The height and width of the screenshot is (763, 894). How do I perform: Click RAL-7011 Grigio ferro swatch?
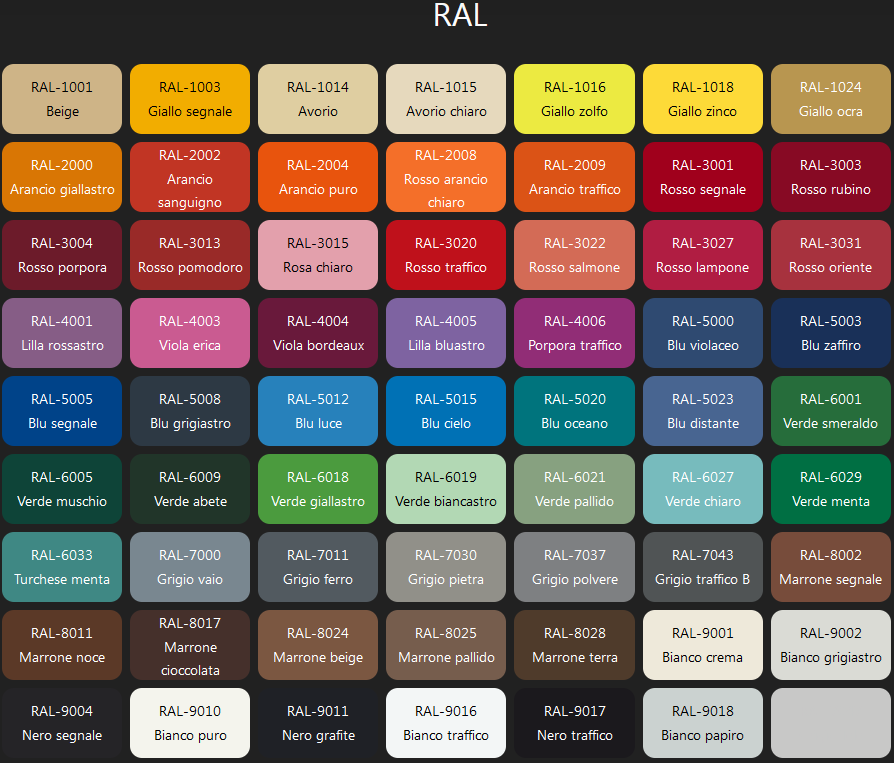point(318,567)
